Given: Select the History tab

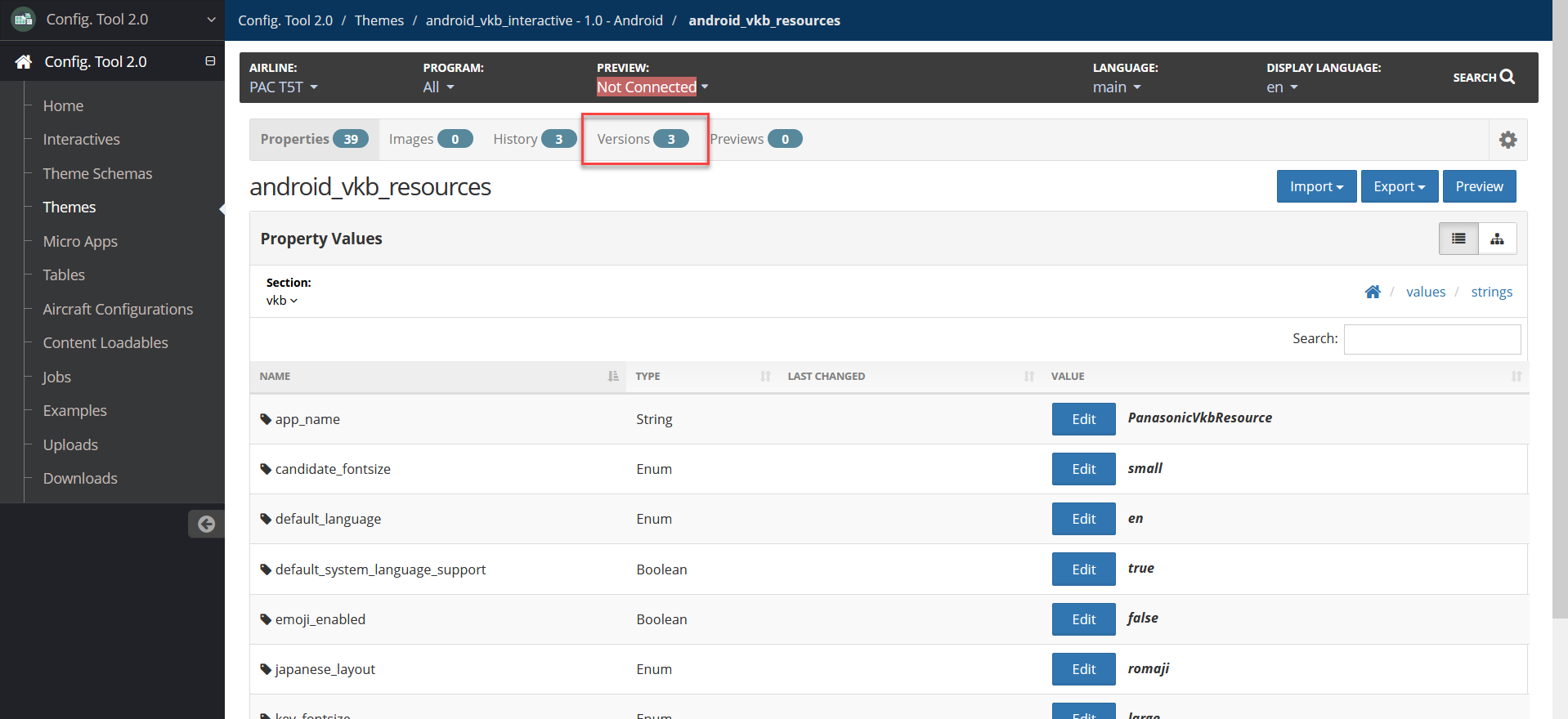Looking at the screenshot, I should (x=534, y=139).
